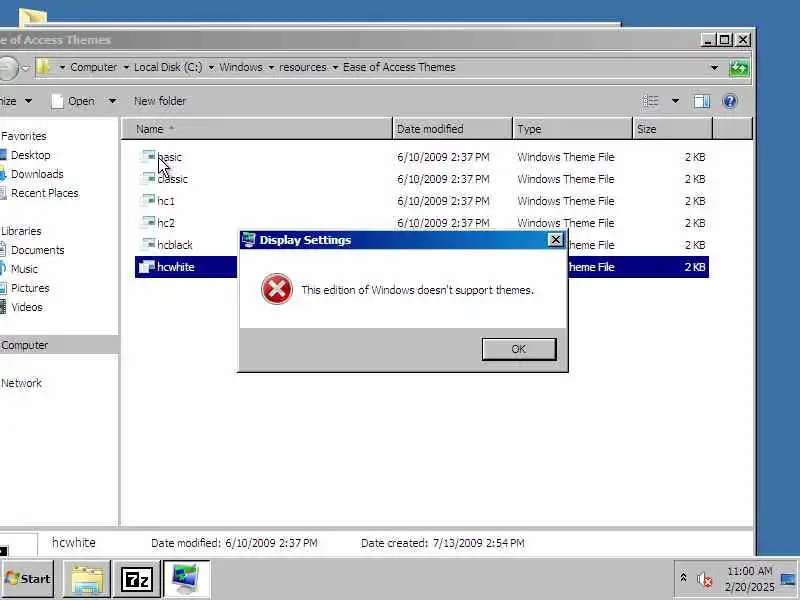The image size is (800, 600).
Task: Maximize the Ease of Access Themes window
Action: [724, 39]
